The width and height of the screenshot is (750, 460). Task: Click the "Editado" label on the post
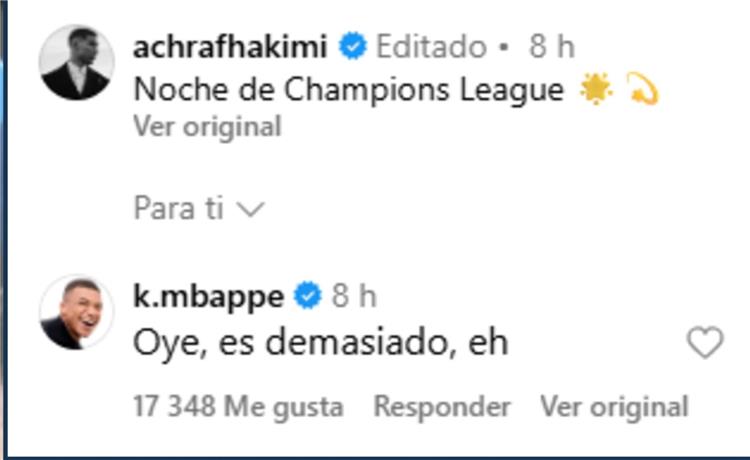coord(431,46)
